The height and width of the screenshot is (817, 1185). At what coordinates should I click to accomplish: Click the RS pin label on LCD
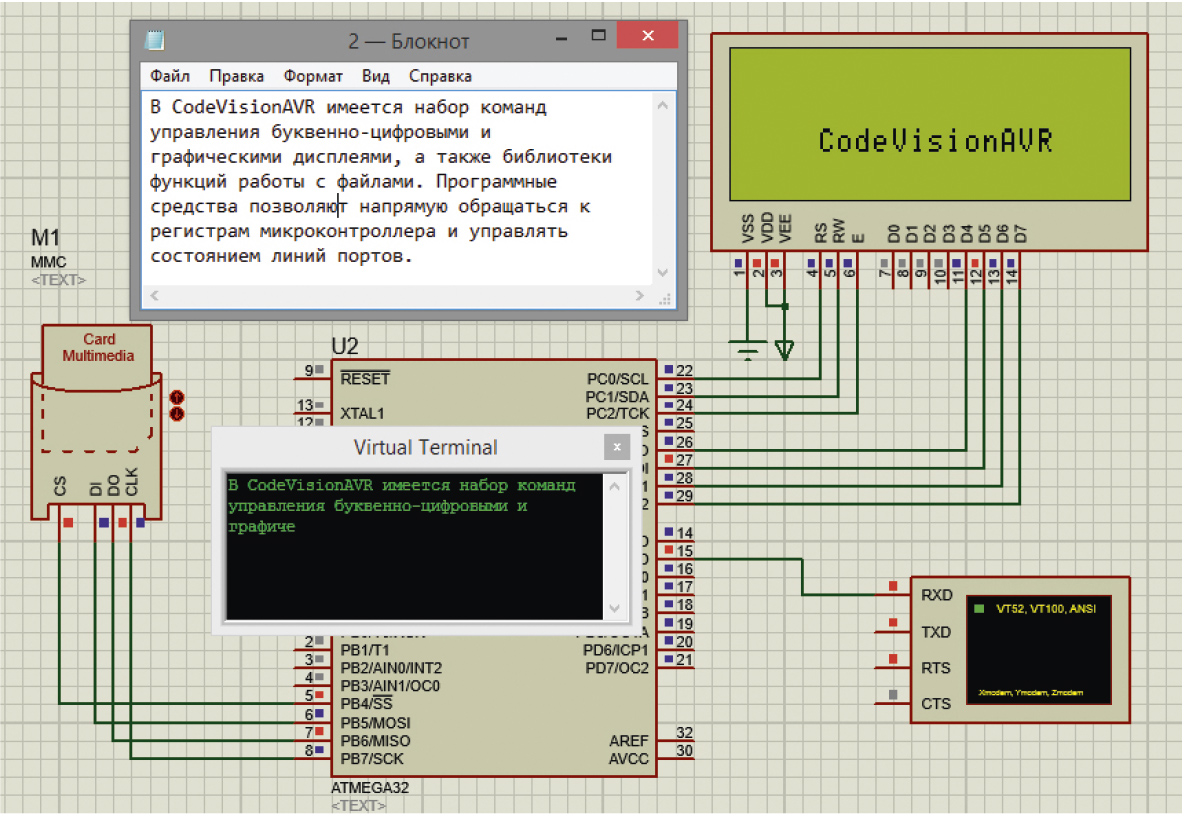tap(821, 233)
